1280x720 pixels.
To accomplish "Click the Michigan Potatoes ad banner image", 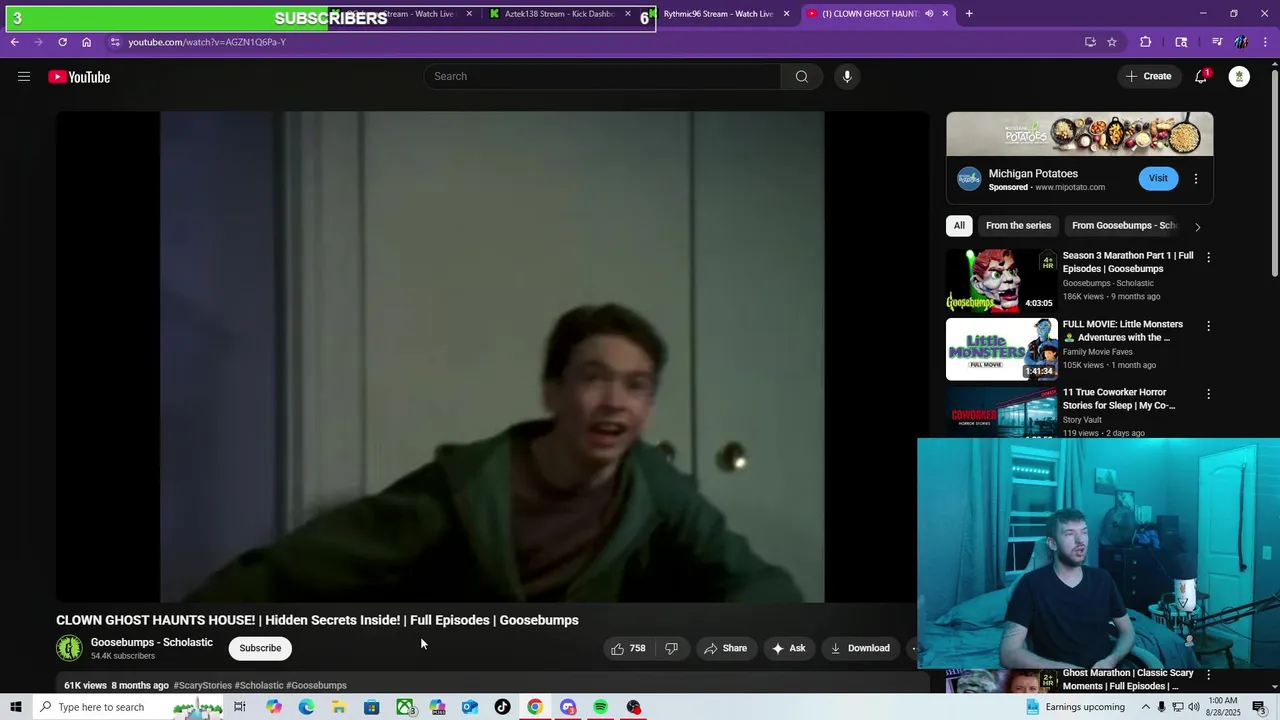I will (1080, 134).
